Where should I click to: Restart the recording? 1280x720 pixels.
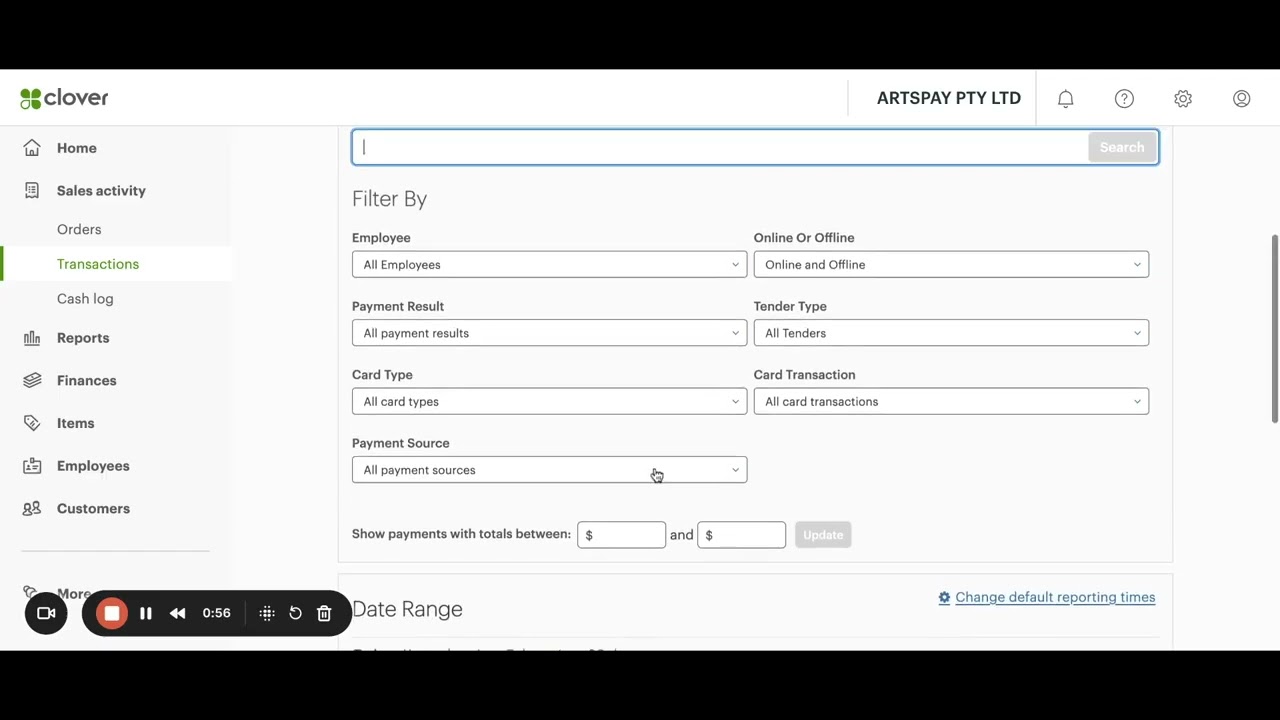295,613
